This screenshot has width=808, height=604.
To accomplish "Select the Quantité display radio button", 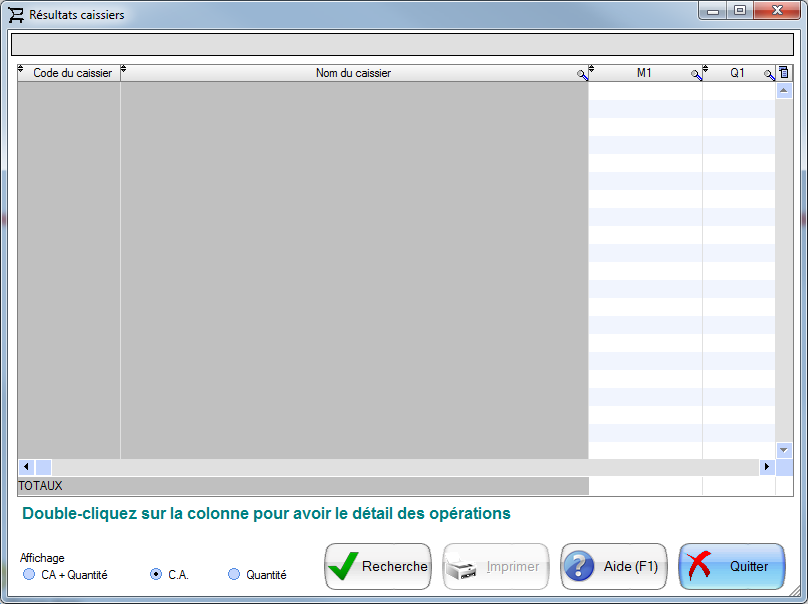I will [234, 575].
